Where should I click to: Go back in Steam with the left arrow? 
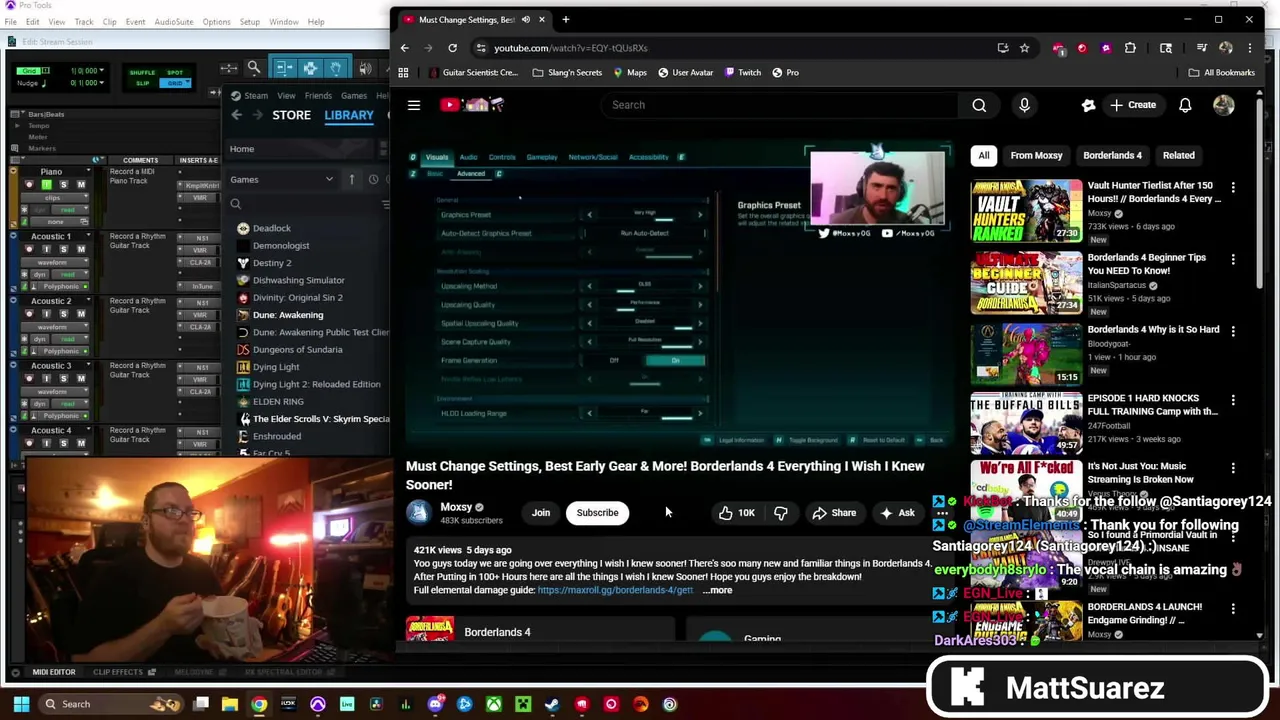237,115
